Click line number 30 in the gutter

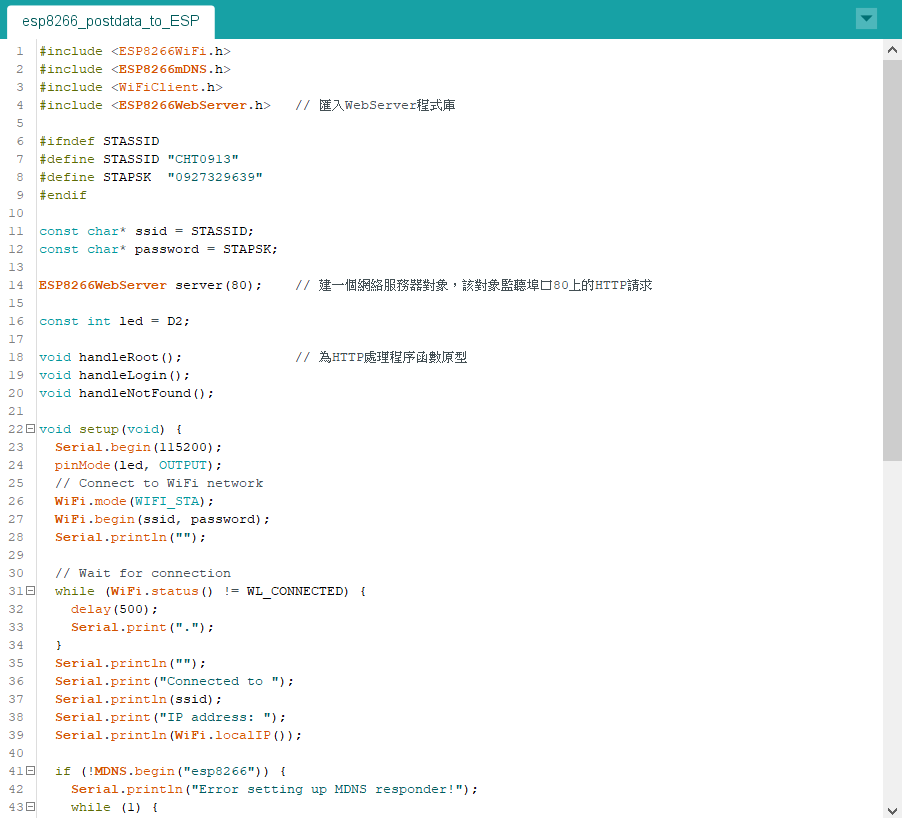[x=16, y=573]
